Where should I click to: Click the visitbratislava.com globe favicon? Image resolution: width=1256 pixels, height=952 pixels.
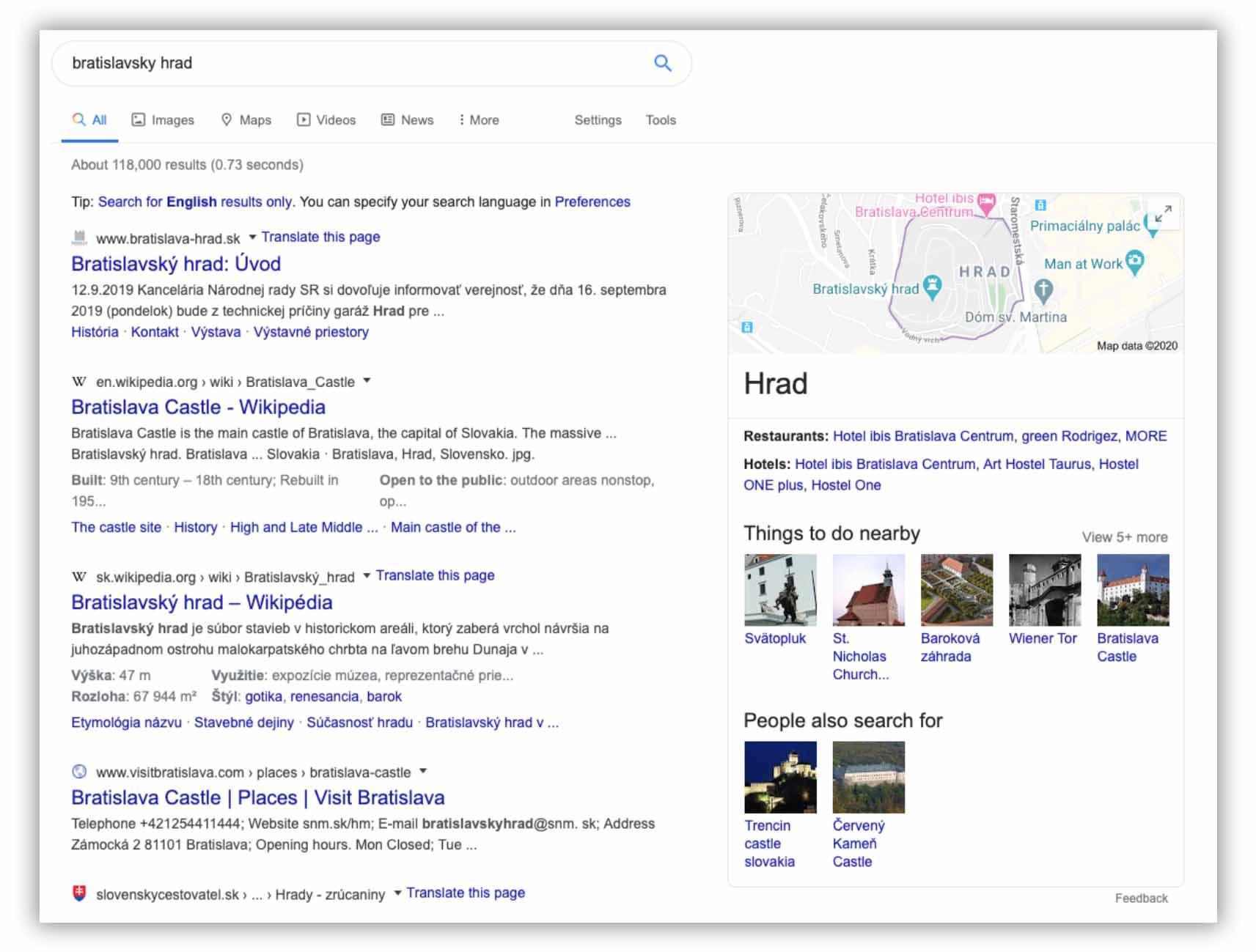(79, 772)
